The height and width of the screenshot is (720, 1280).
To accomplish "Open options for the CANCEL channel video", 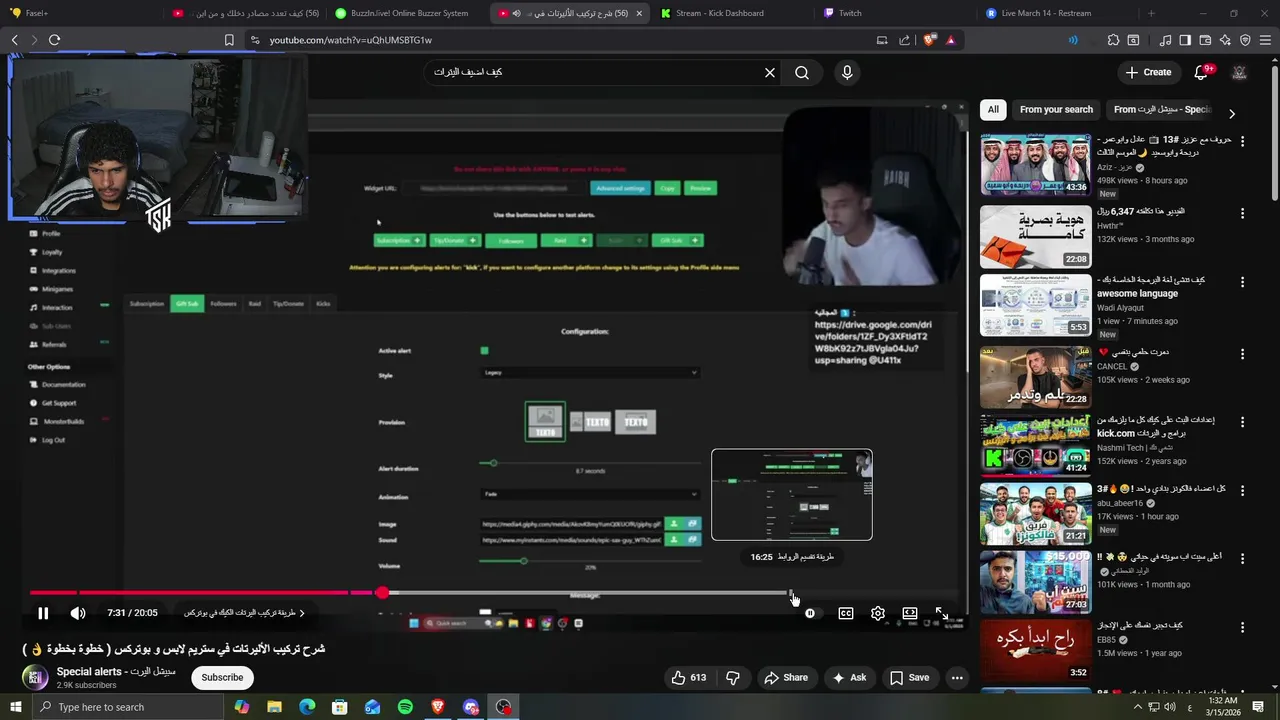I will pyautogui.click(x=1243, y=354).
